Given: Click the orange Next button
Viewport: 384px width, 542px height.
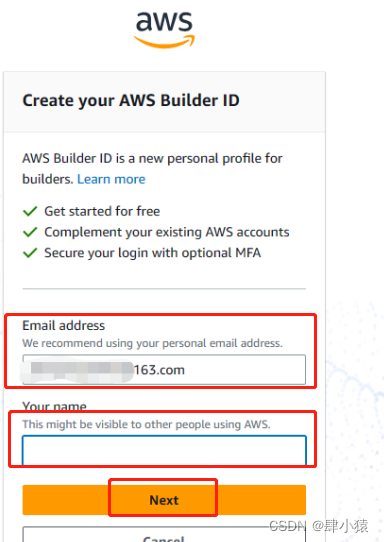Looking at the screenshot, I should (164, 500).
